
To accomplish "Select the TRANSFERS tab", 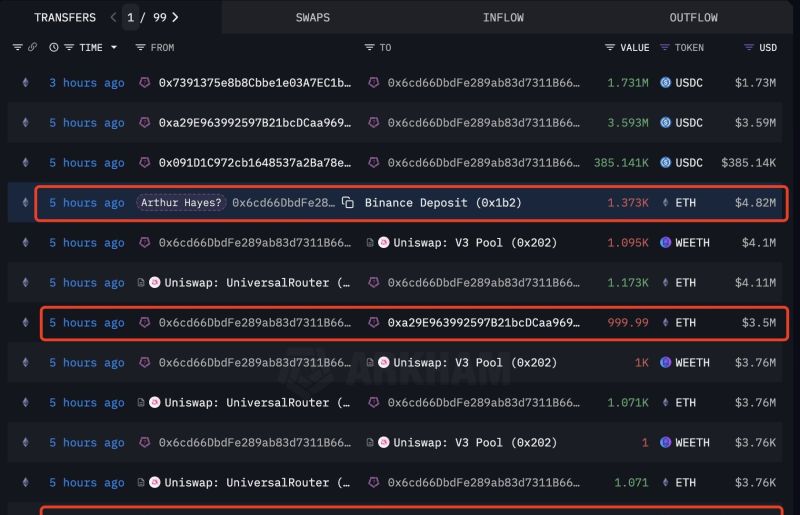I will pyautogui.click(x=65, y=17).
